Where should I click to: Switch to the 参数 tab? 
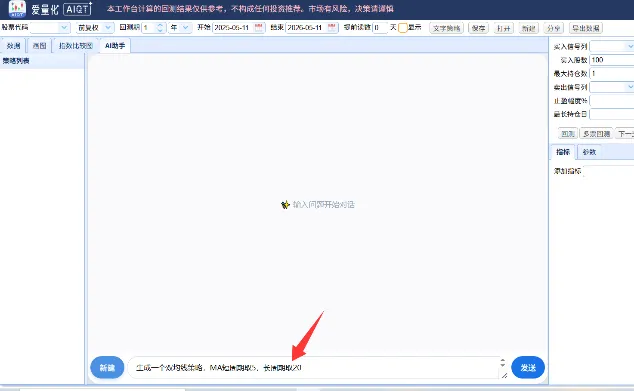[x=589, y=152]
